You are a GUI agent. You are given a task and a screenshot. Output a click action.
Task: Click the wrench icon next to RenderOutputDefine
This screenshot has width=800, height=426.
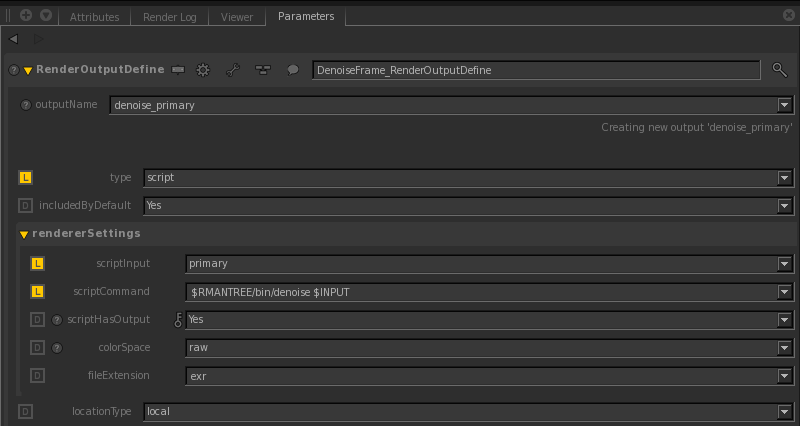233,70
